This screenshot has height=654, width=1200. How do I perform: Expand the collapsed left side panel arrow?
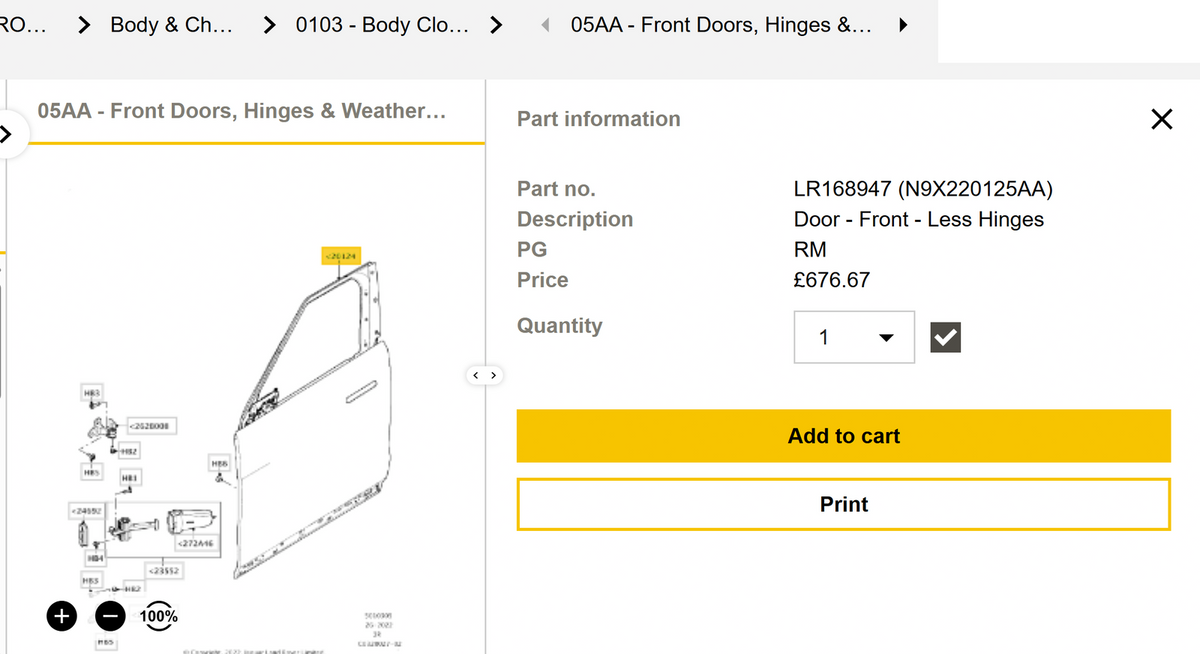[5, 133]
